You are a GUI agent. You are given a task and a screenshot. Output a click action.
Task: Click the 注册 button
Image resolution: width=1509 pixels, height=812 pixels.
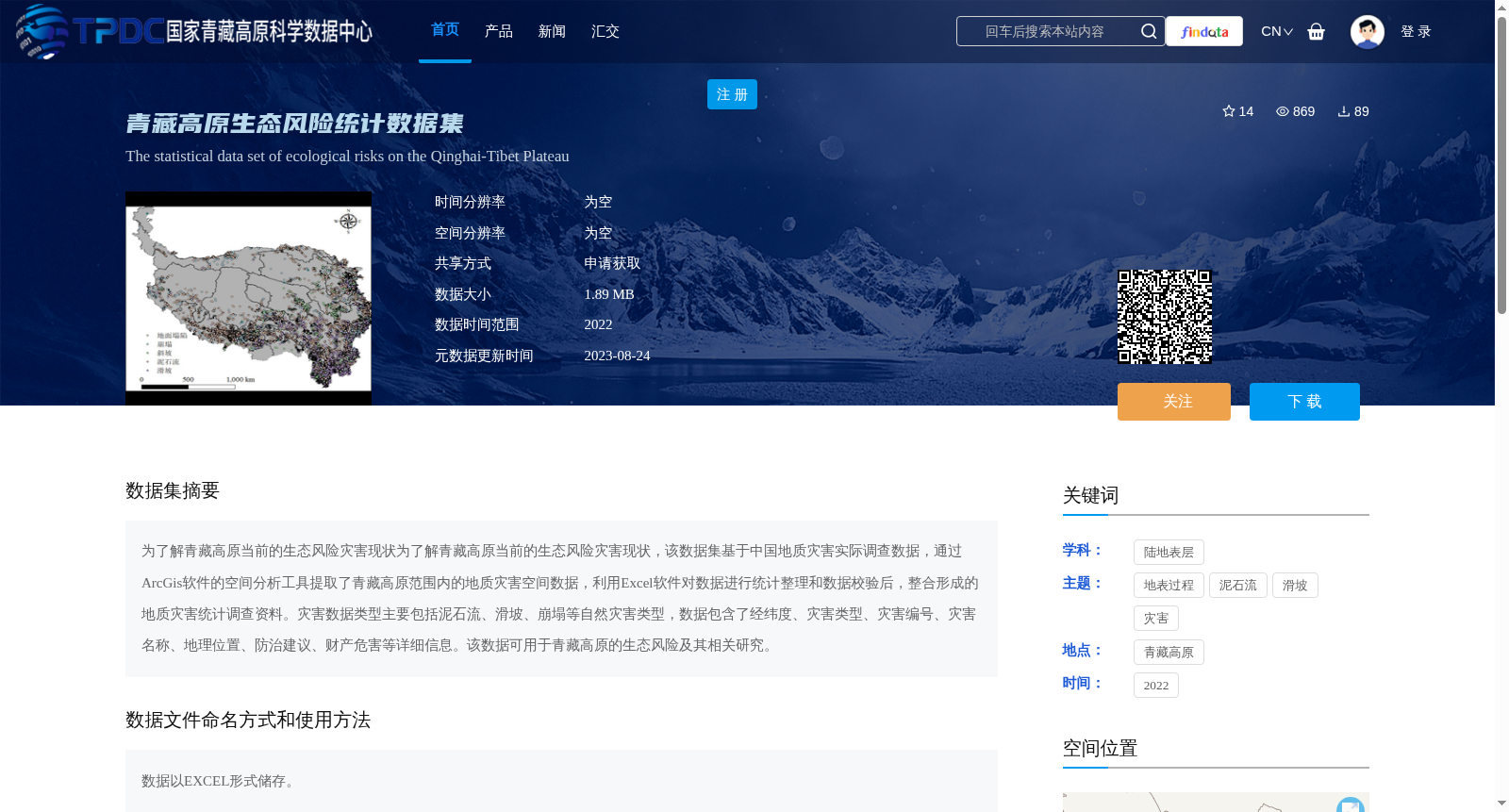[x=732, y=94]
